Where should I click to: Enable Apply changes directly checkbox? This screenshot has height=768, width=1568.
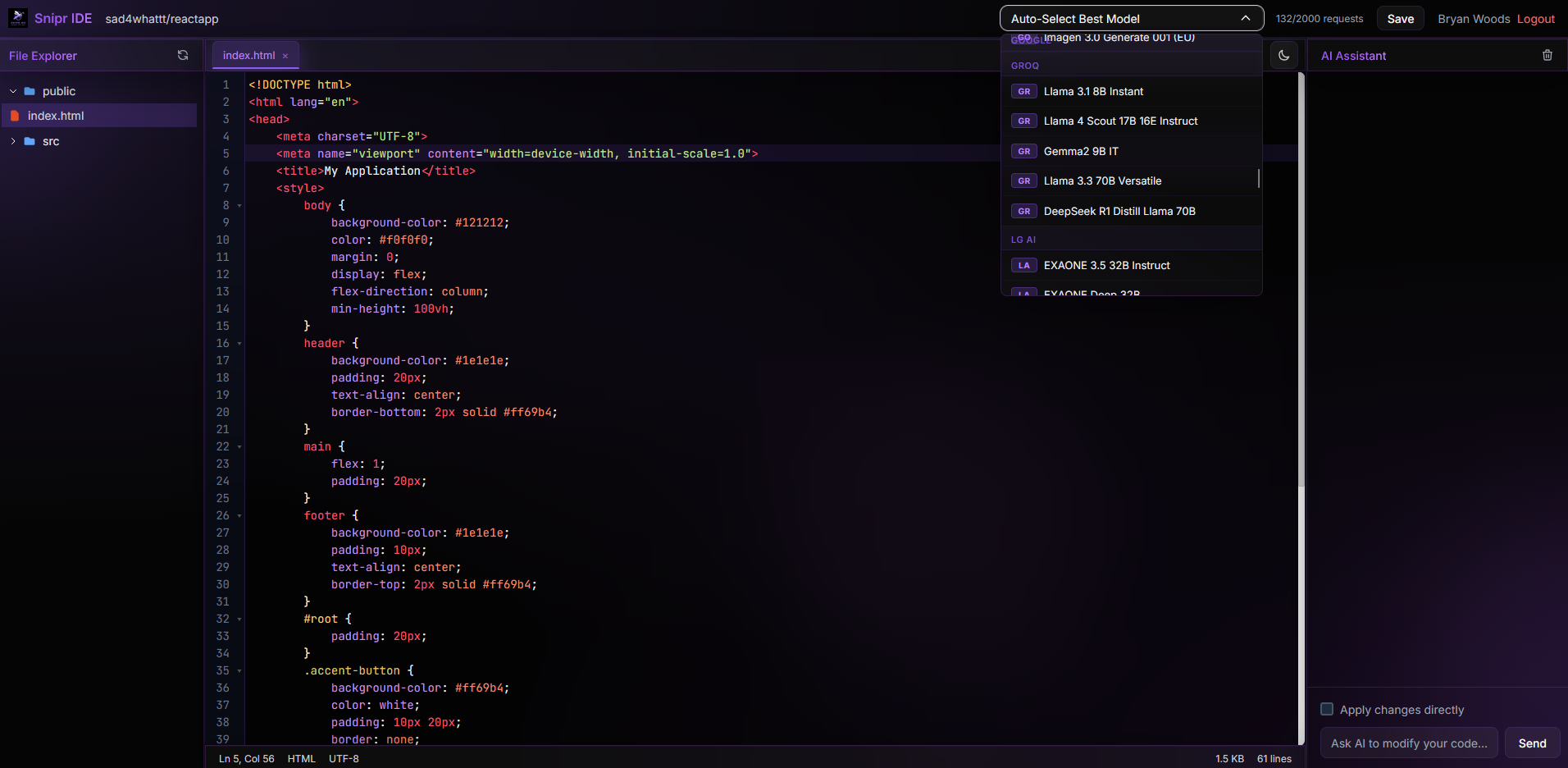click(x=1327, y=709)
